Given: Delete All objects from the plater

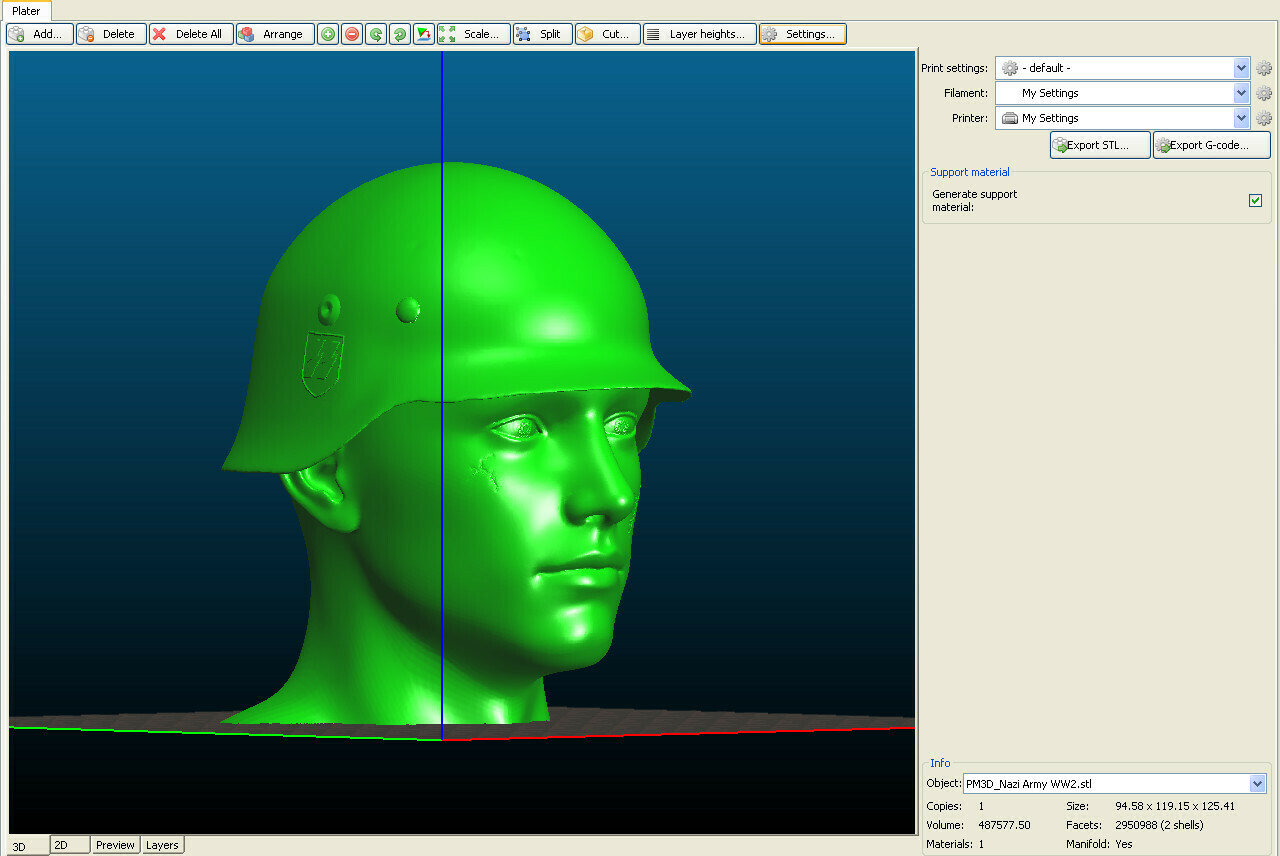Looking at the screenshot, I should click(x=190, y=33).
